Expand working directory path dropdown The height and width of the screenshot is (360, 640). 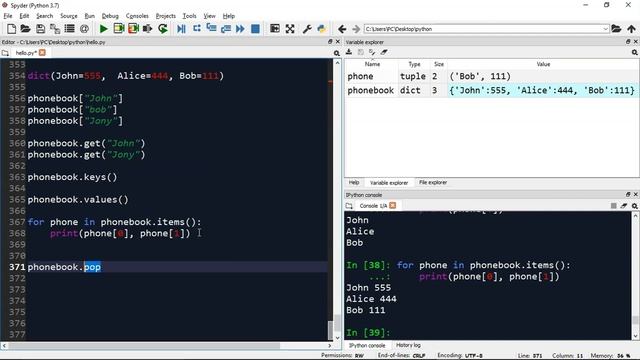coord(605,29)
